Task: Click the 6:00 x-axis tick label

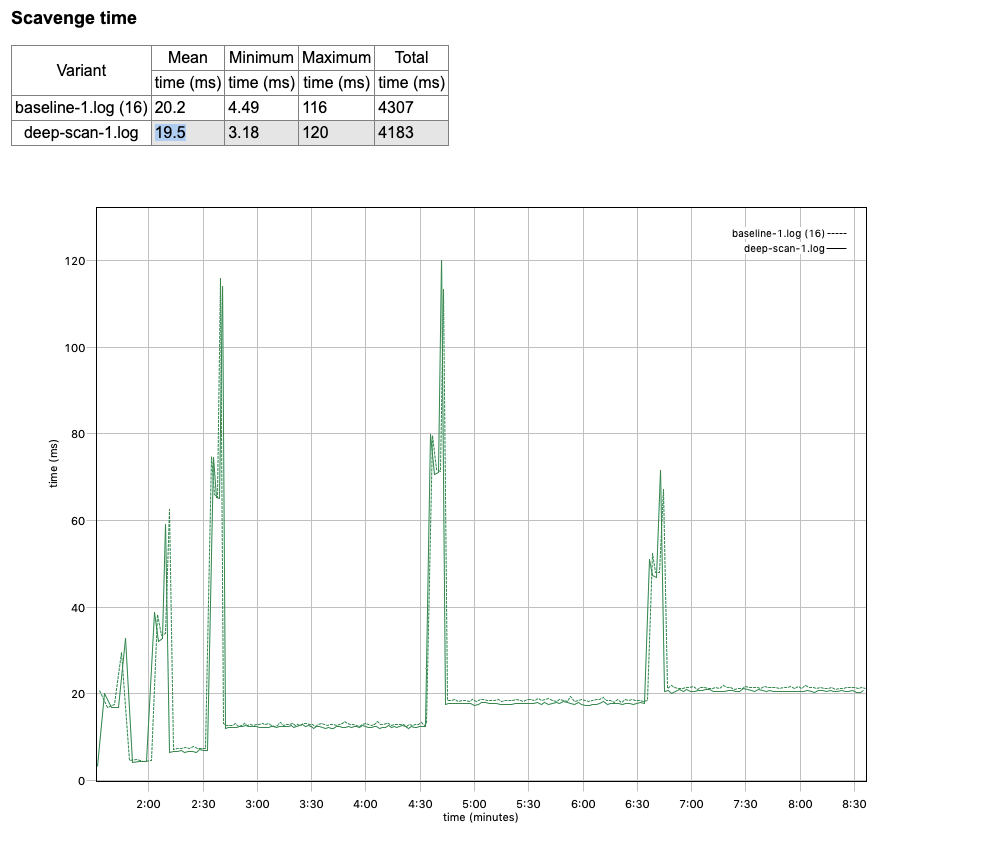Action: pos(583,804)
